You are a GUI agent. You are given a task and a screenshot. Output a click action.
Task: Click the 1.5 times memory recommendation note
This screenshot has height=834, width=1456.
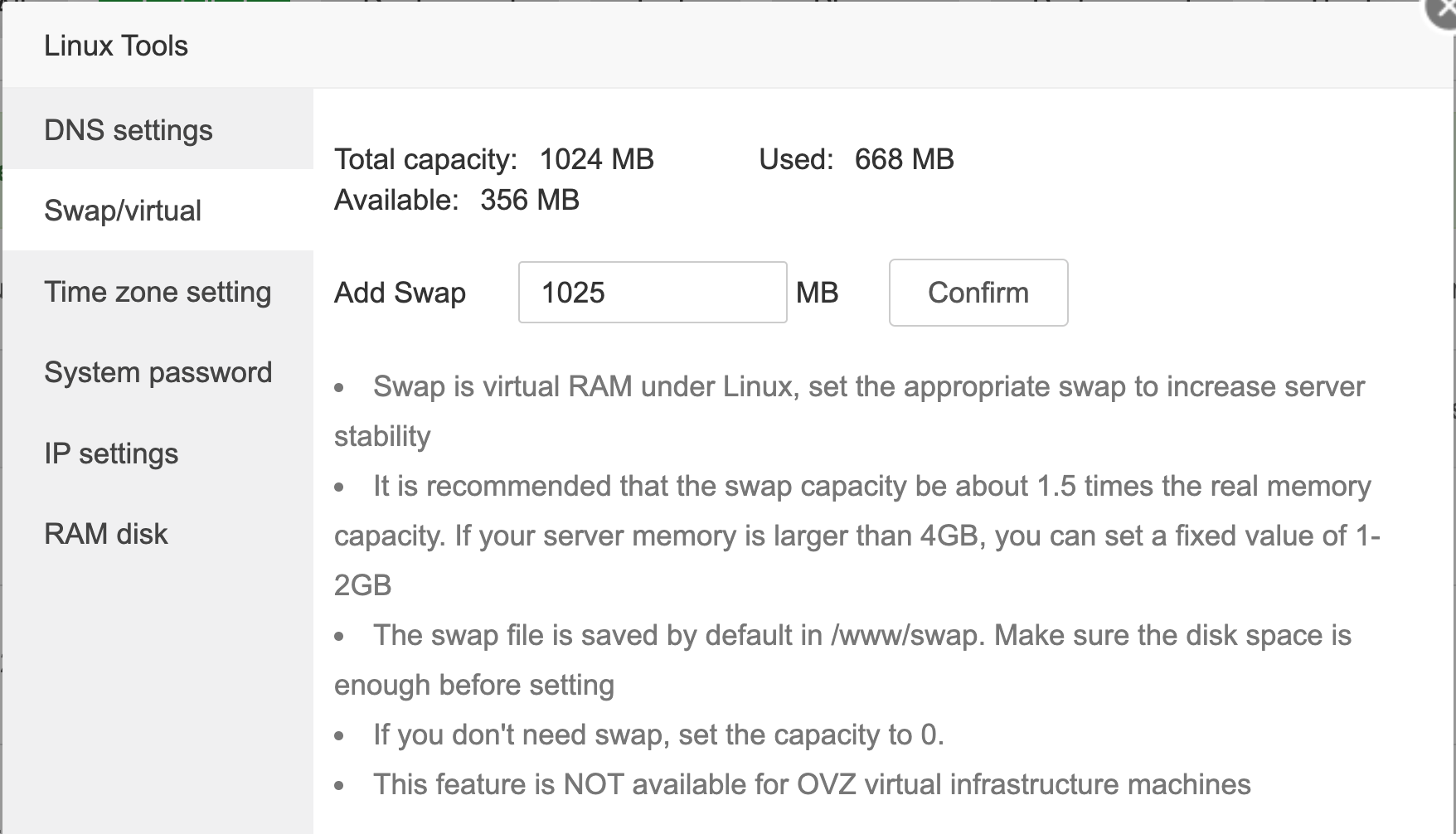871,487
